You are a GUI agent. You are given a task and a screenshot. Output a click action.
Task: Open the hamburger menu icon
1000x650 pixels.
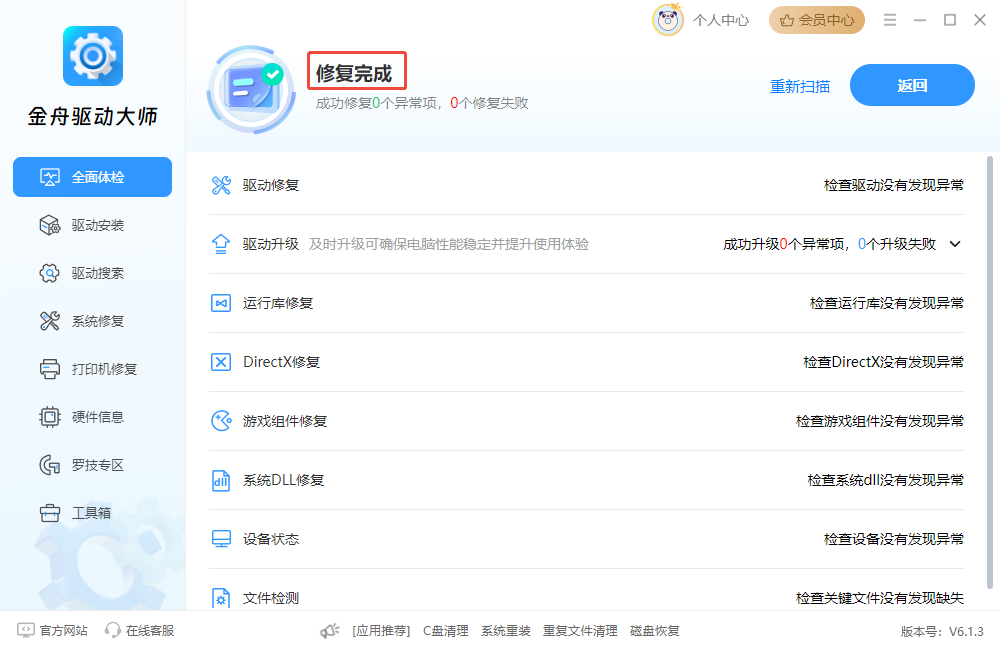(890, 20)
